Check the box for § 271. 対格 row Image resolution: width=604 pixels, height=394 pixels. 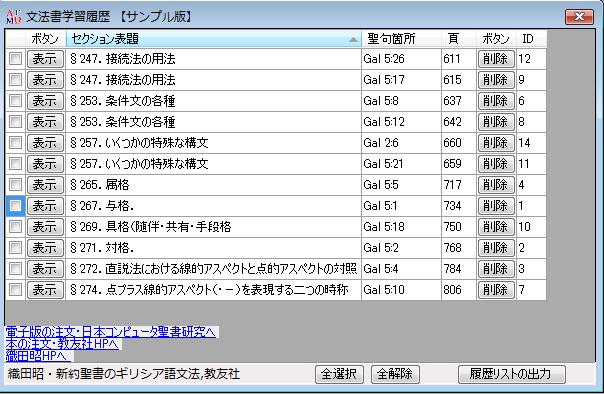(x=15, y=248)
